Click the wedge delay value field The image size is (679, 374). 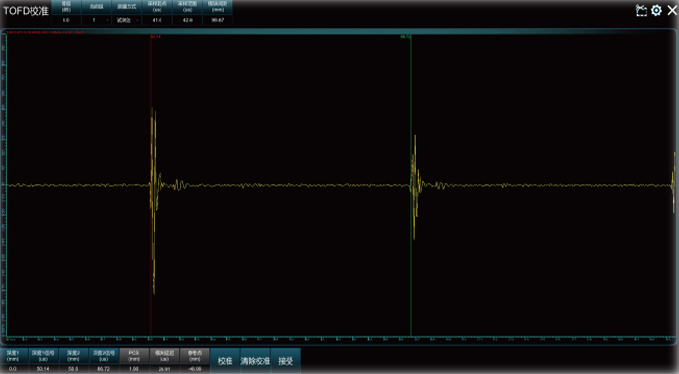coord(165,369)
